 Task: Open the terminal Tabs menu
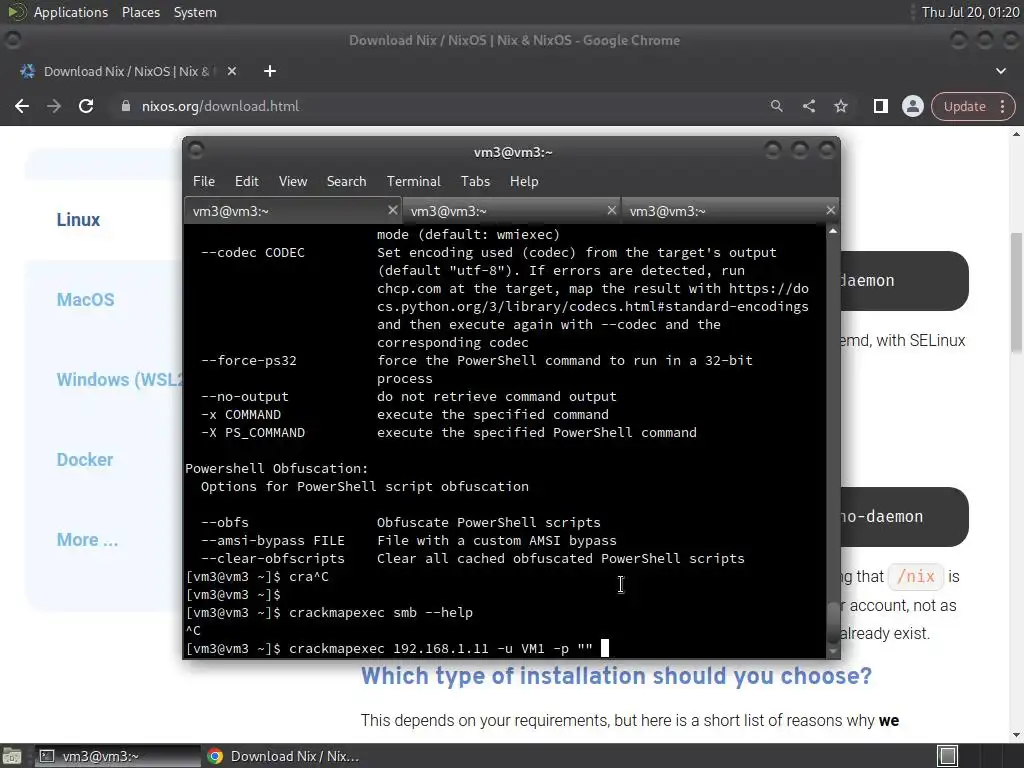[x=475, y=182]
